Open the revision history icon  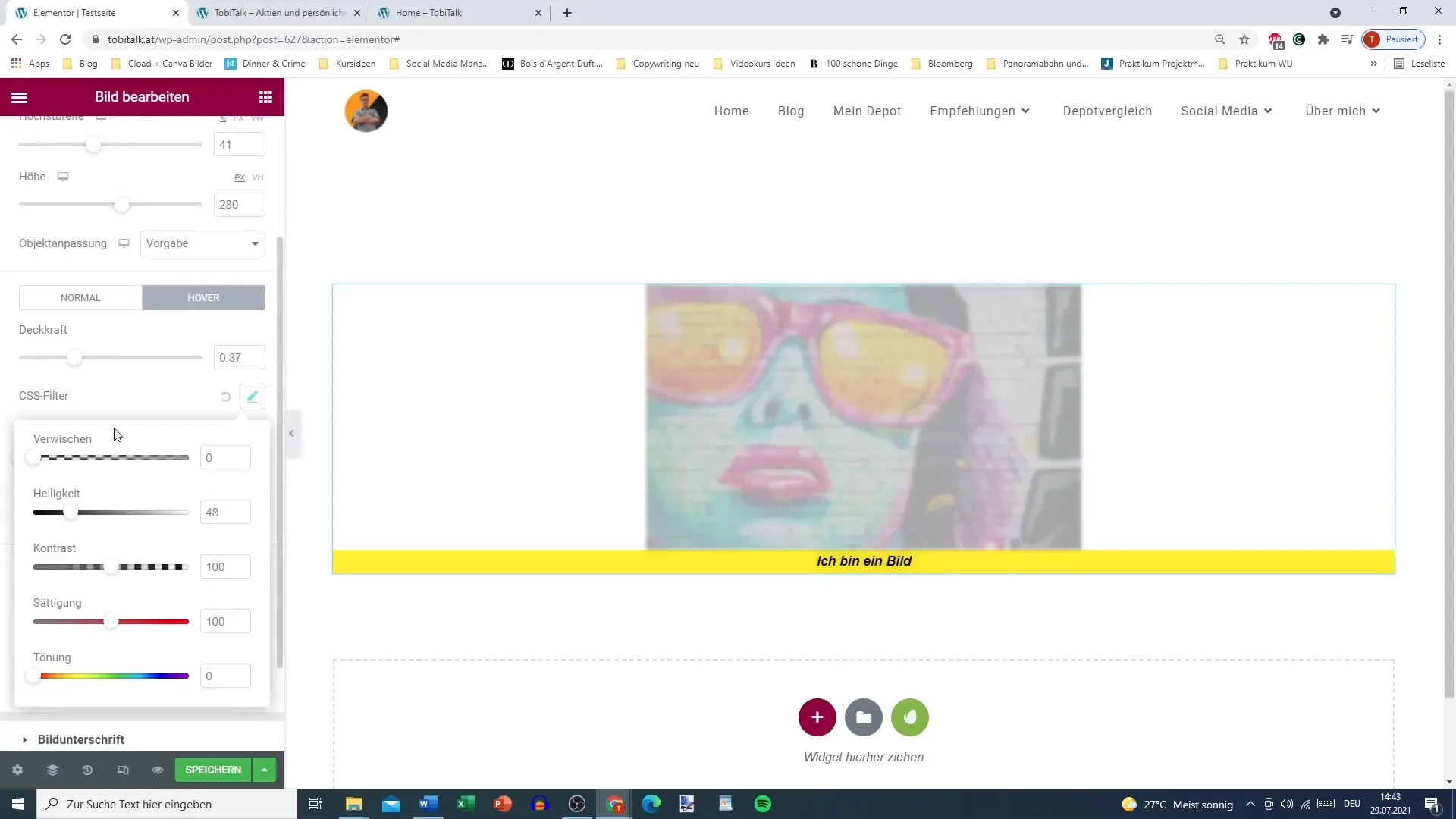(87, 770)
